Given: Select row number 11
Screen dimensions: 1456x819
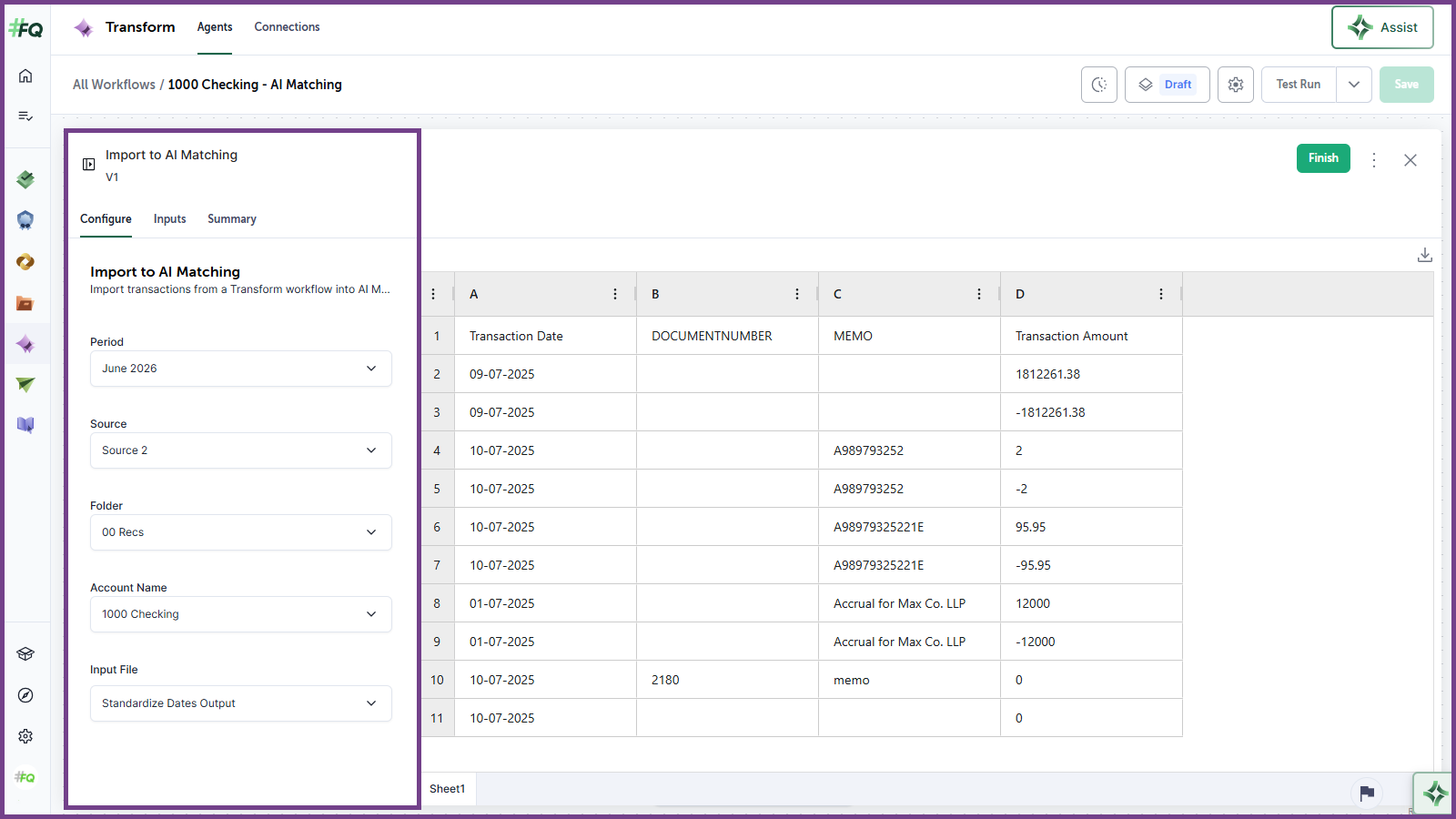Looking at the screenshot, I should tap(437, 718).
